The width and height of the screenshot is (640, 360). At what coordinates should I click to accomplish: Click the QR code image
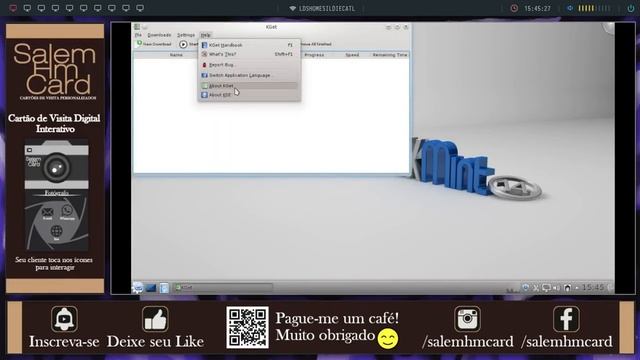tap(247, 327)
